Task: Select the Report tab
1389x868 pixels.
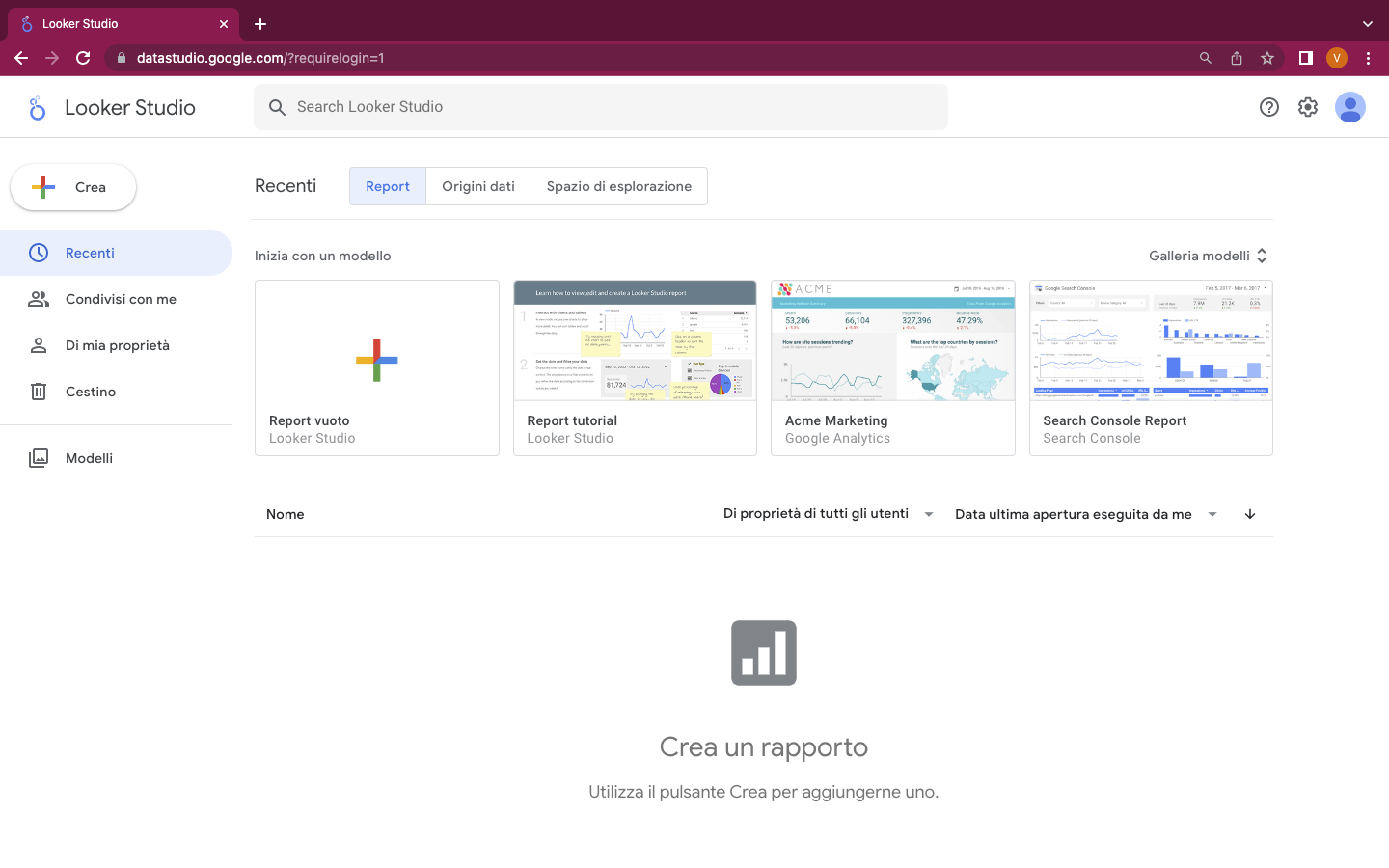Action: click(x=388, y=186)
